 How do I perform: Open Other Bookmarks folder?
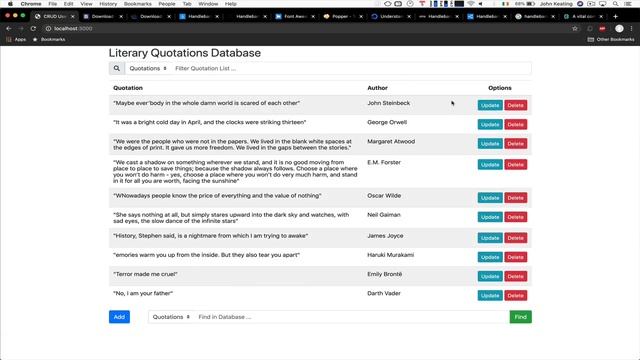point(611,40)
